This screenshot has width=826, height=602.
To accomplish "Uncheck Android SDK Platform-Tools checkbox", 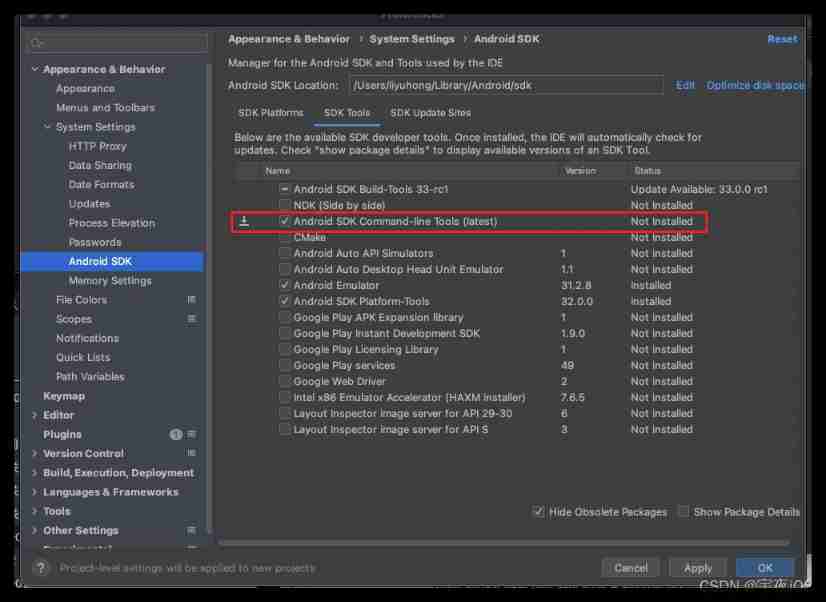I will 284,301.
